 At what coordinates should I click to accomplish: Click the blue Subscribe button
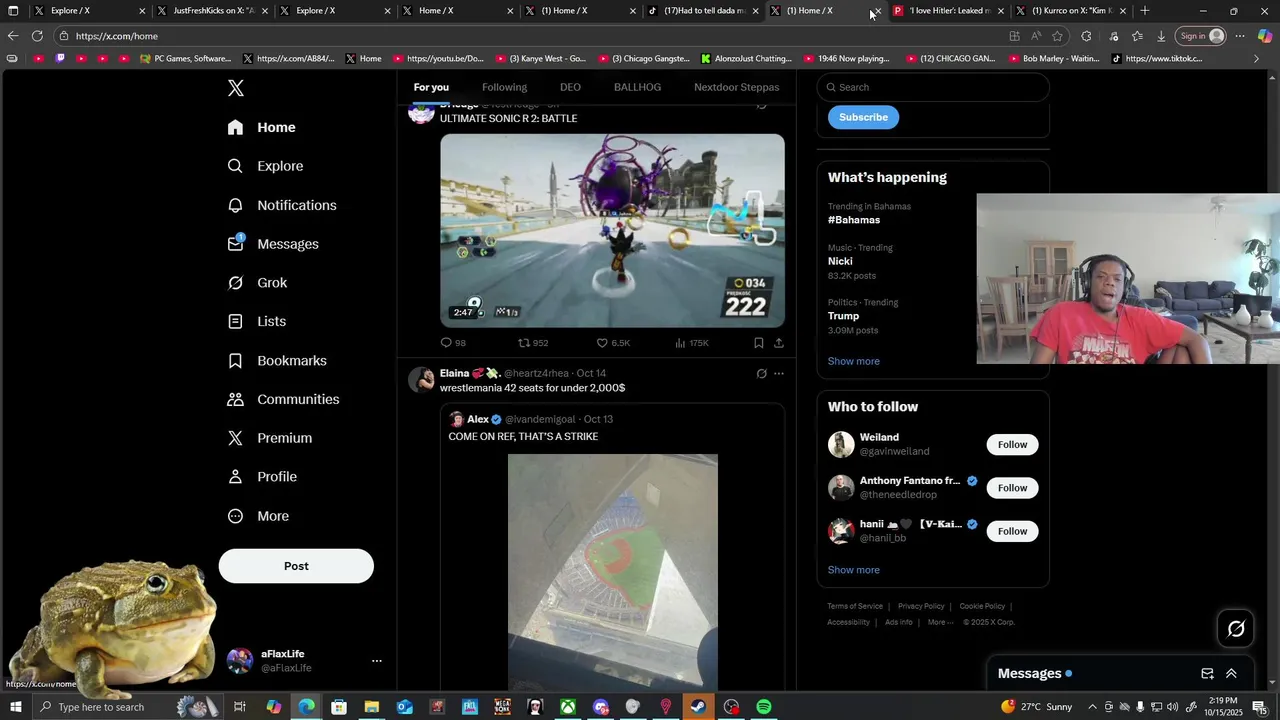(863, 117)
